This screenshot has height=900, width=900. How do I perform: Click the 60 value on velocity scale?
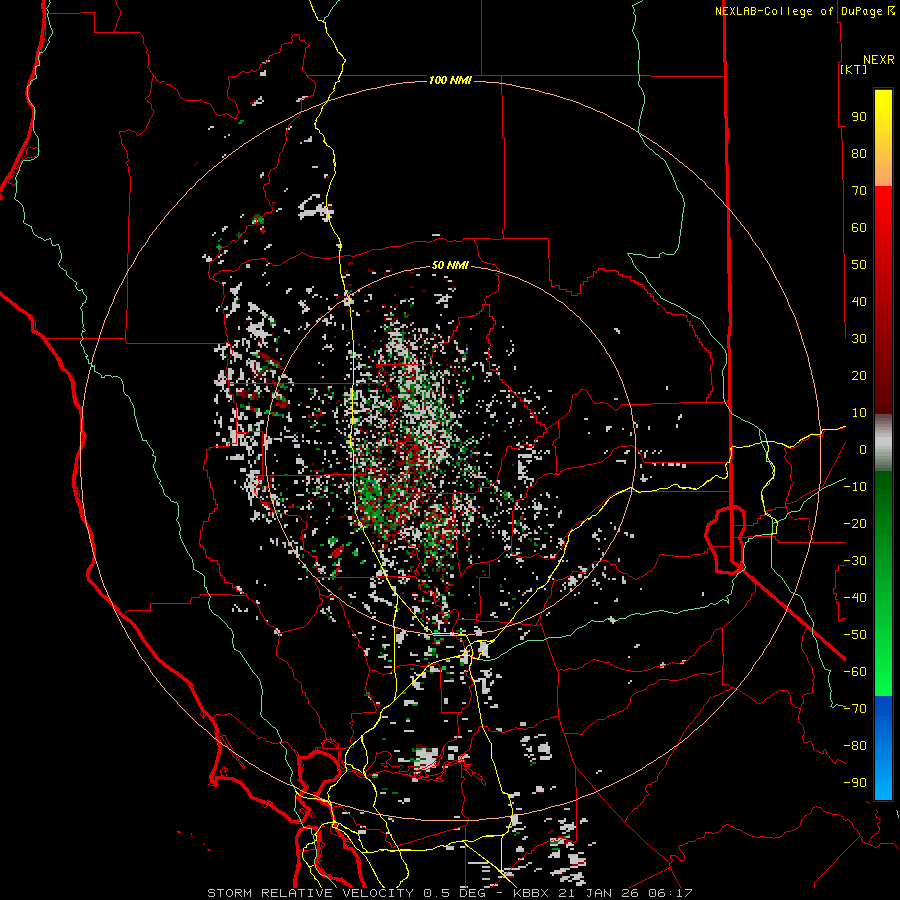pyautogui.click(x=859, y=228)
